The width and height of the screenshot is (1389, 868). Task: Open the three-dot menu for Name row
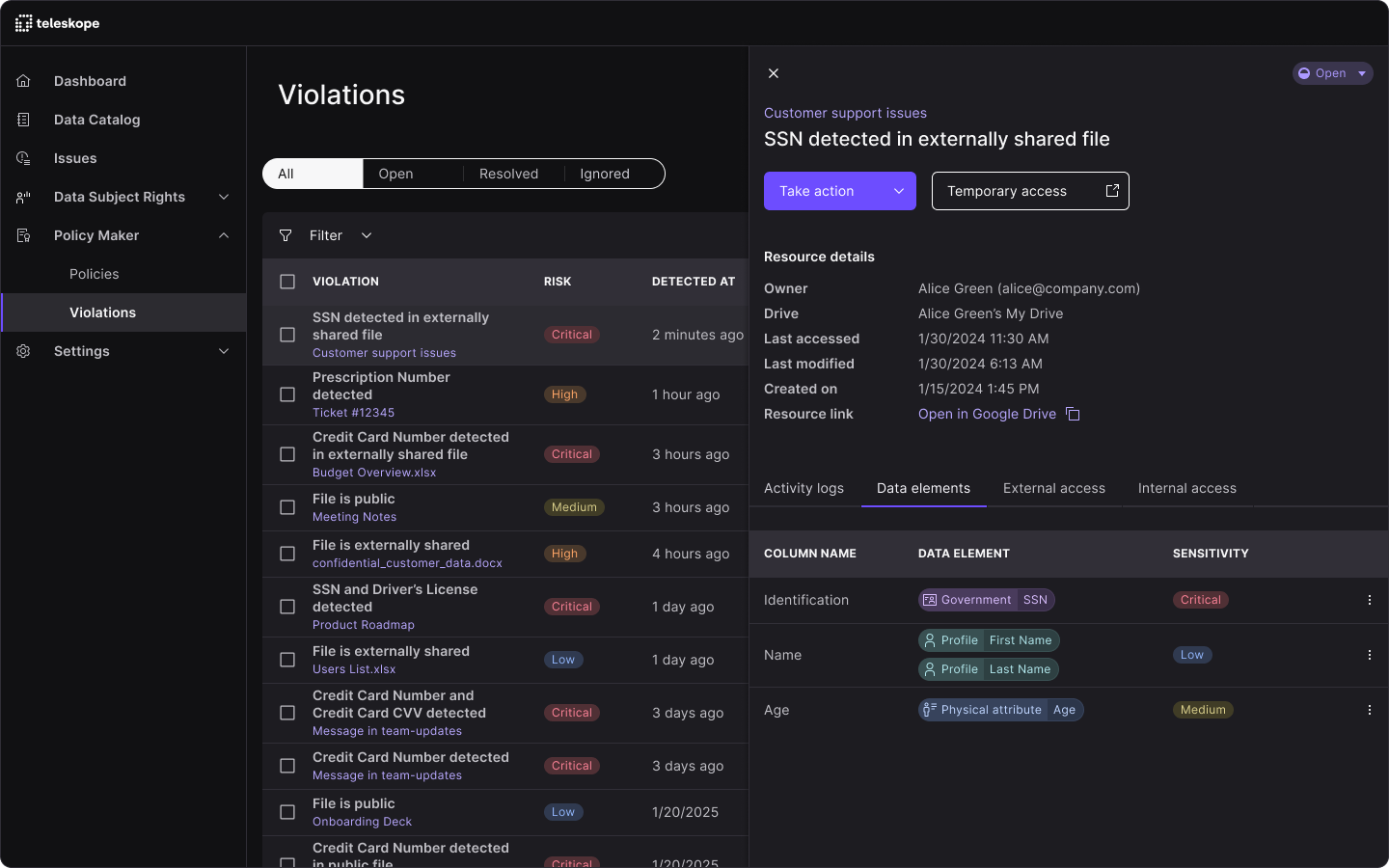click(1370, 655)
